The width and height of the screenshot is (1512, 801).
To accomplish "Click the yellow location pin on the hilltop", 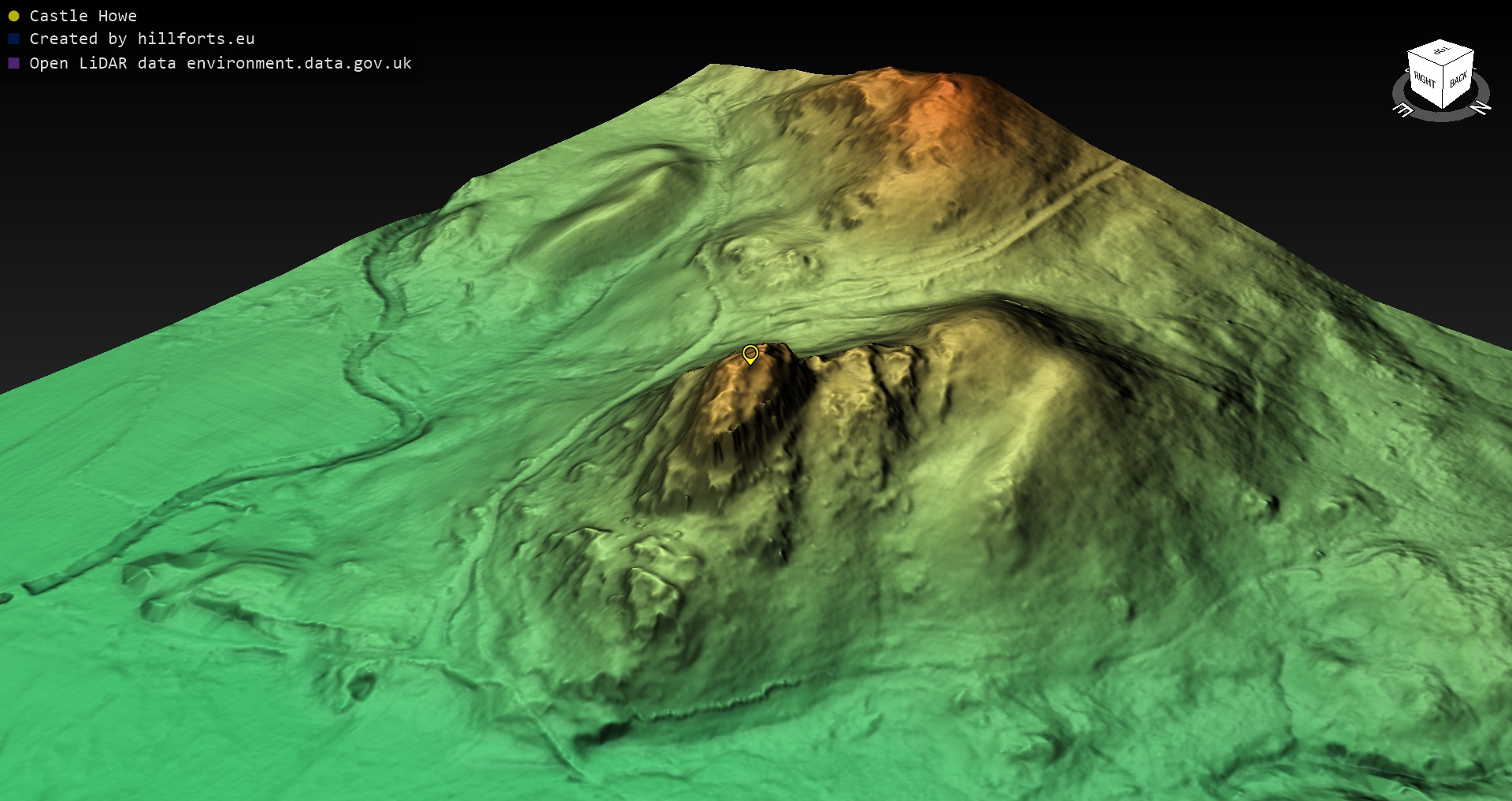I will [x=750, y=354].
